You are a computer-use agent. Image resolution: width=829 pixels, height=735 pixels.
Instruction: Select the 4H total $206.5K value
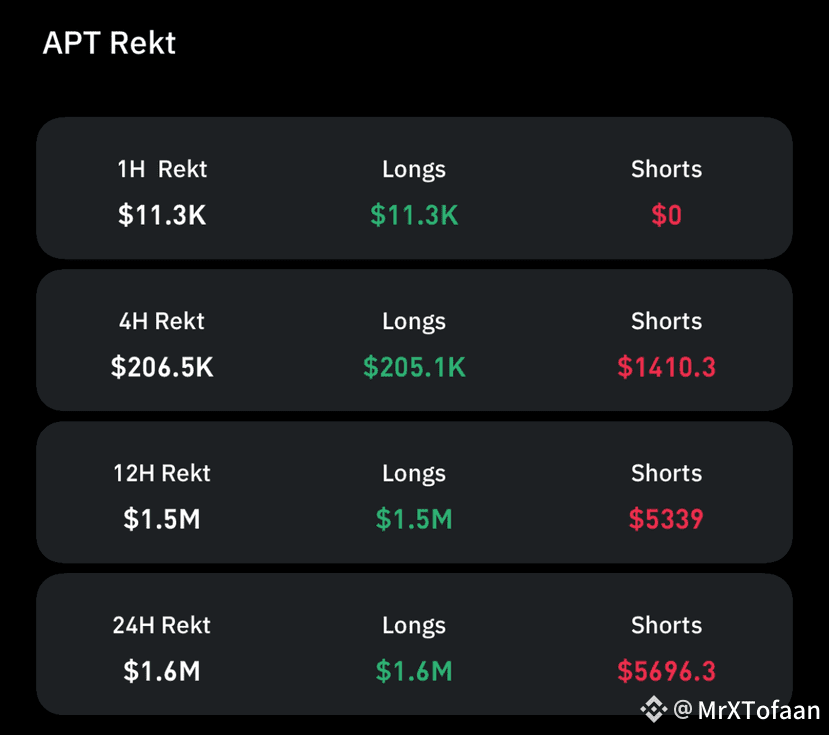tap(162, 367)
